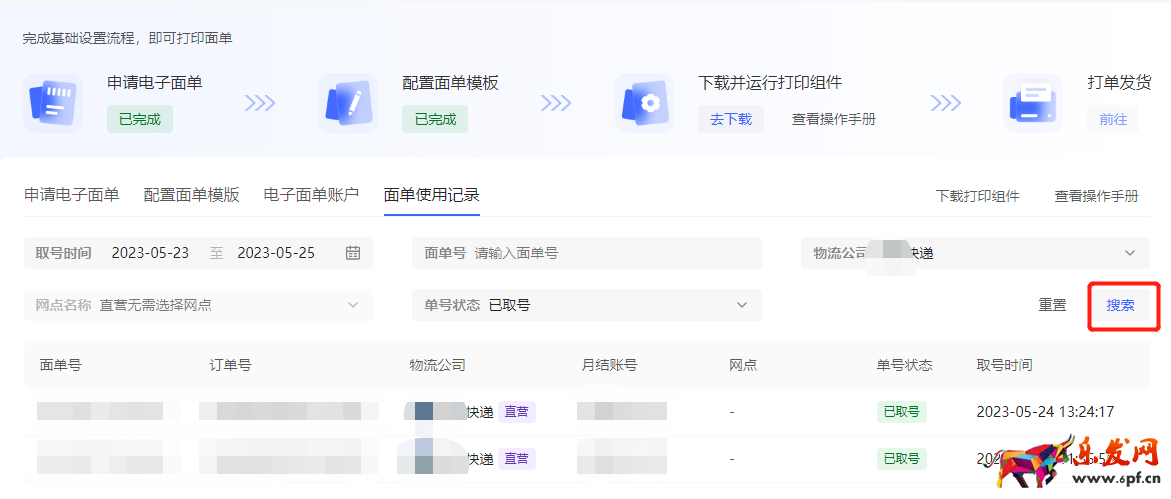This screenshot has height=499, width=1171.
Task: Click 直营 tag in the 13:24:17 row
Action: click(518, 412)
